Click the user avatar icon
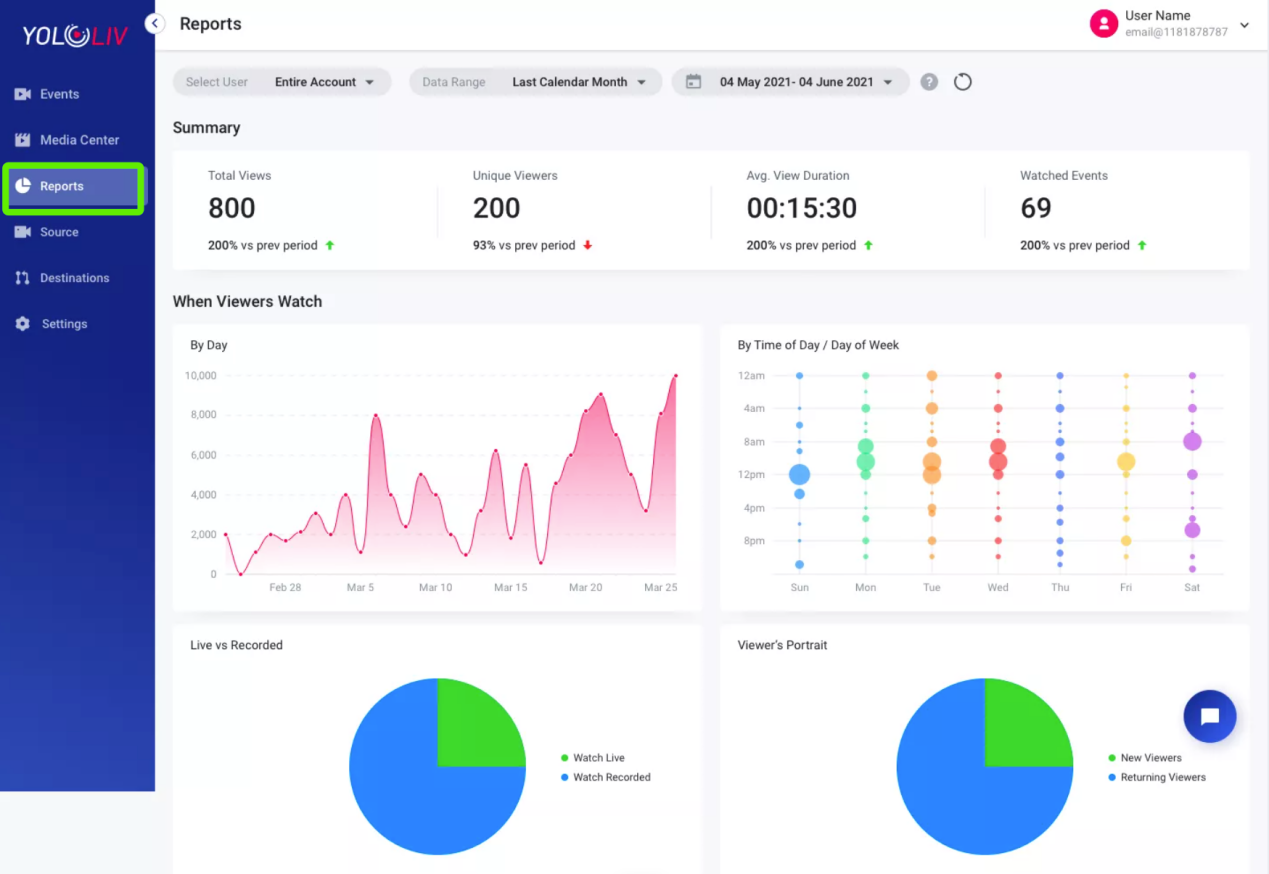1269x874 pixels. point(1103,24)
